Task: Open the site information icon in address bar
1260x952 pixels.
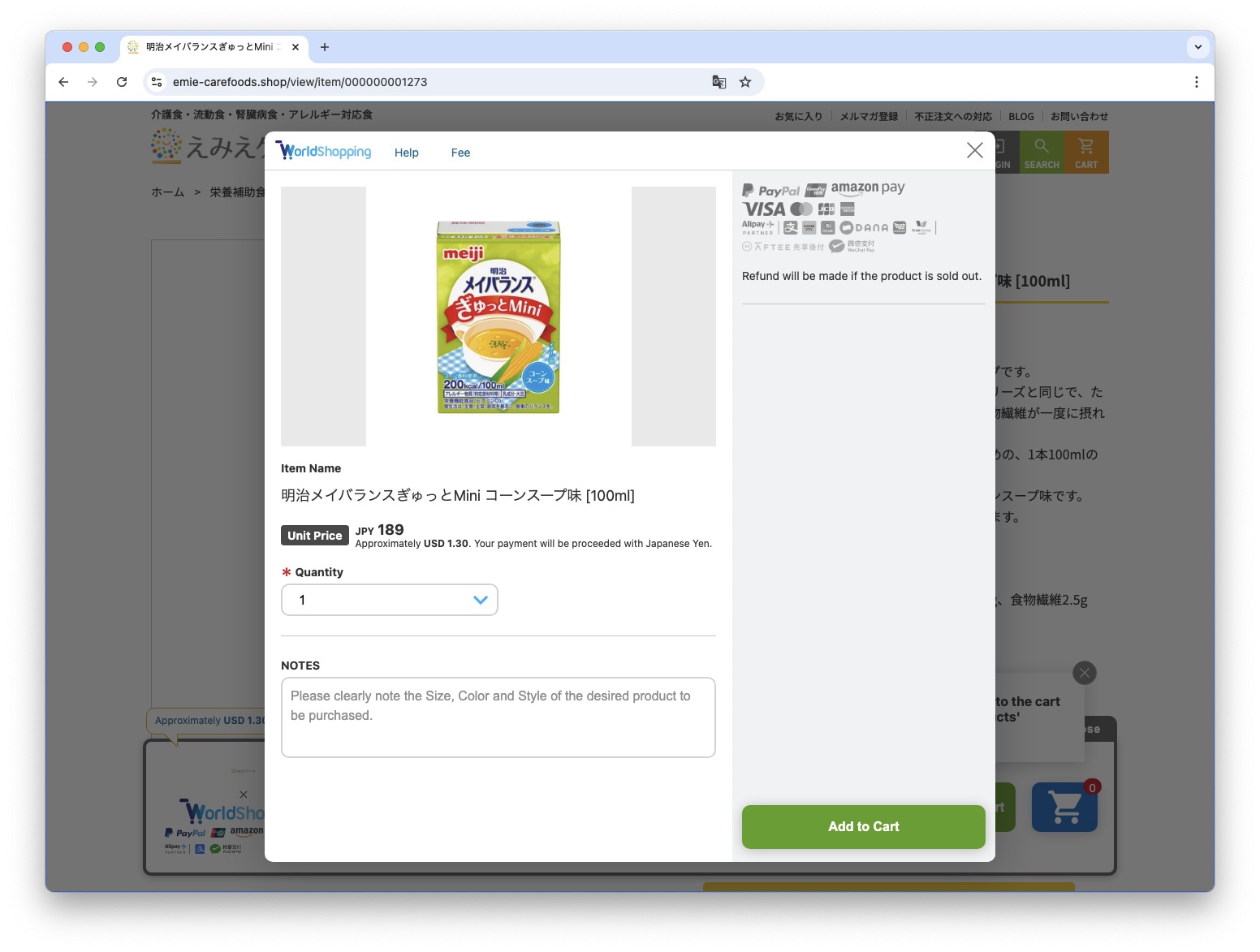Action: pos(157,82)
